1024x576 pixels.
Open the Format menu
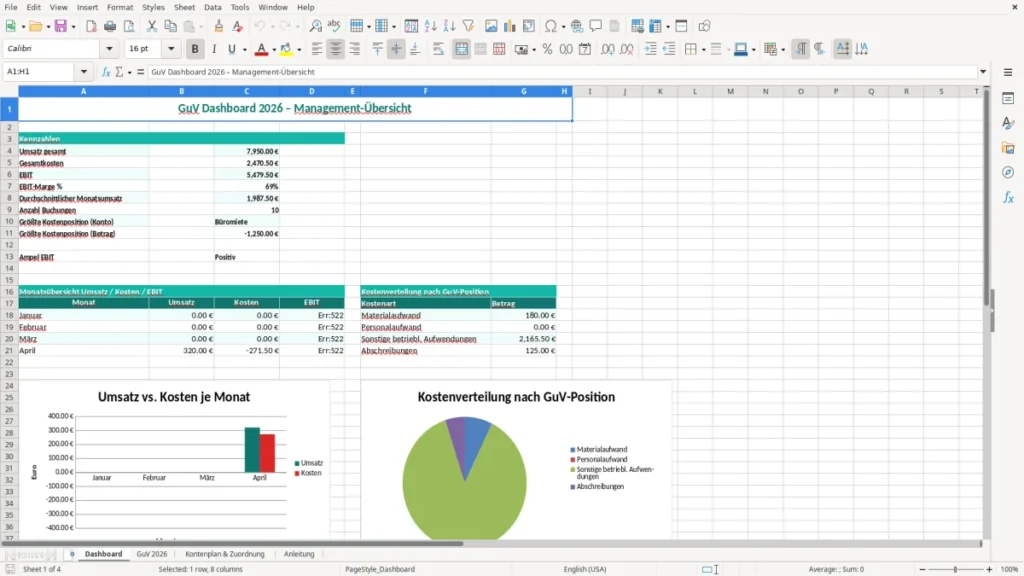[120, 7]
